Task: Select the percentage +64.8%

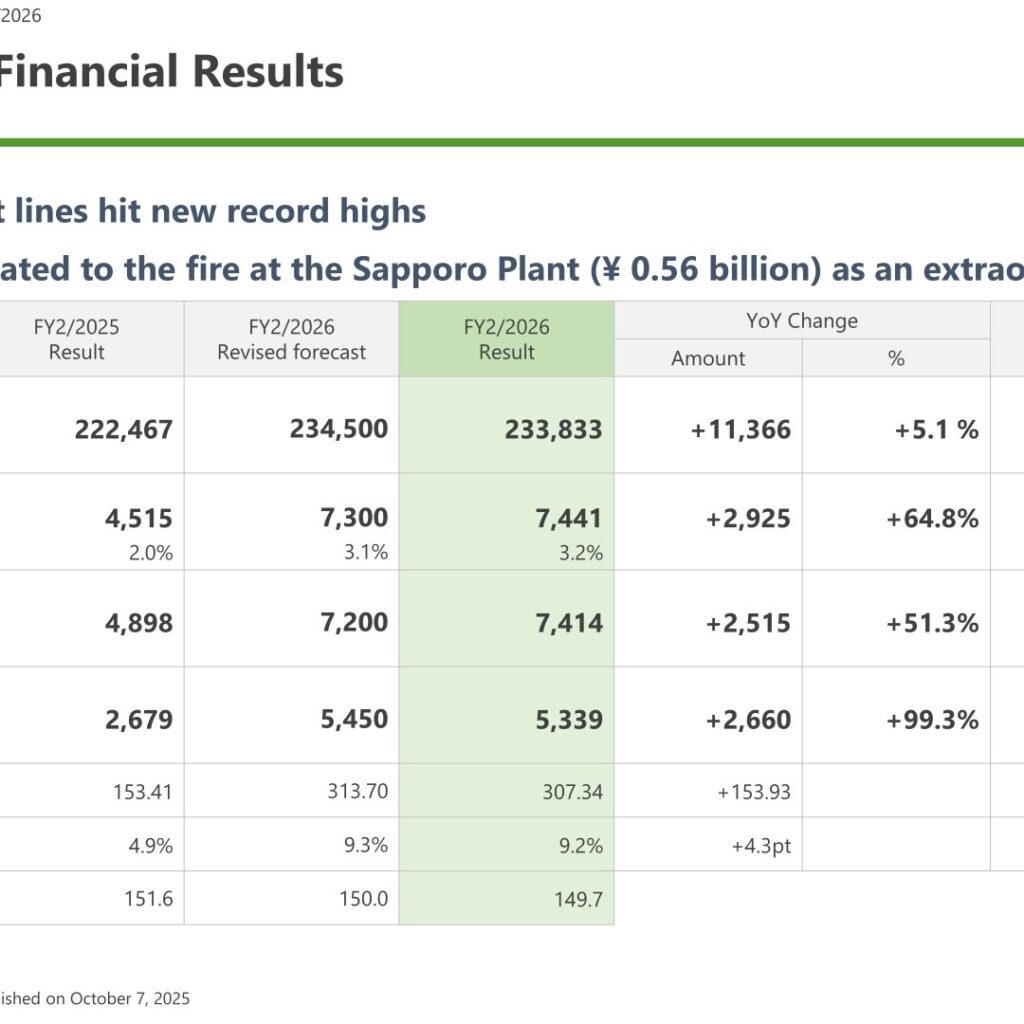Action: (x=933, y=518)
